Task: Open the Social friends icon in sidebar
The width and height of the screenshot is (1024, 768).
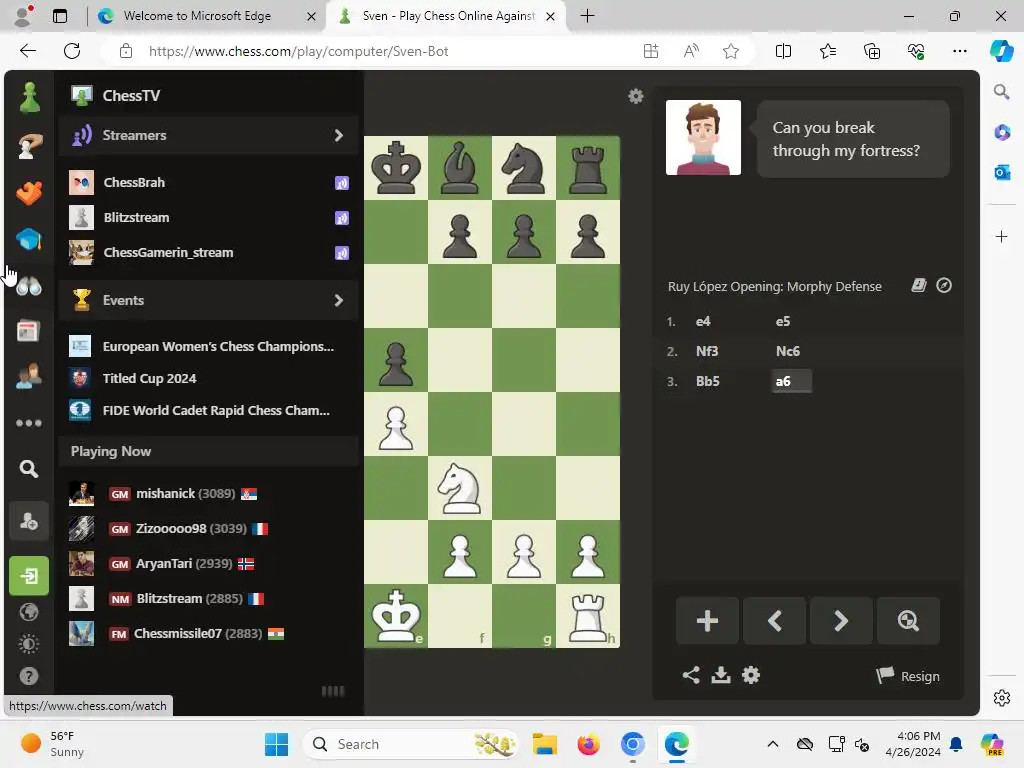Action: [x=29, y=377]
